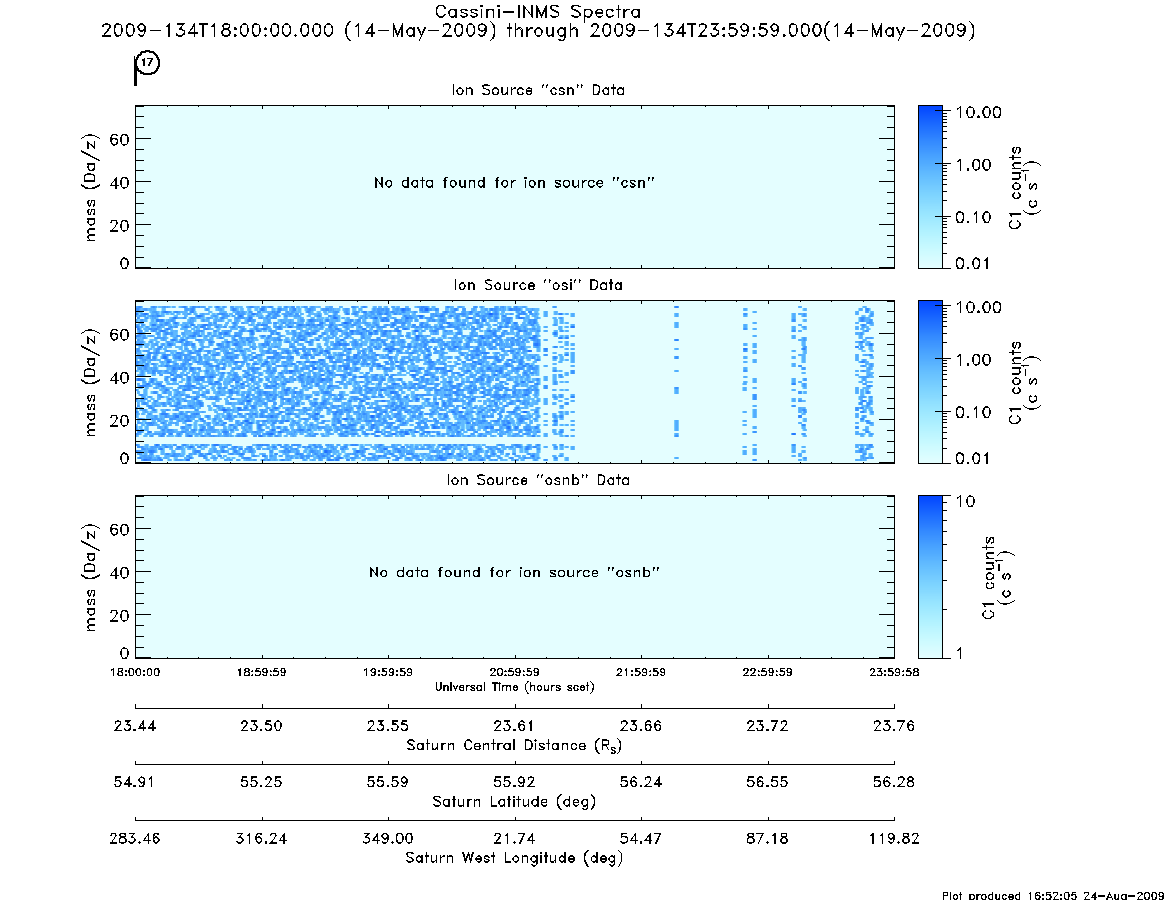Click osnb colorbar value 10

965,501
